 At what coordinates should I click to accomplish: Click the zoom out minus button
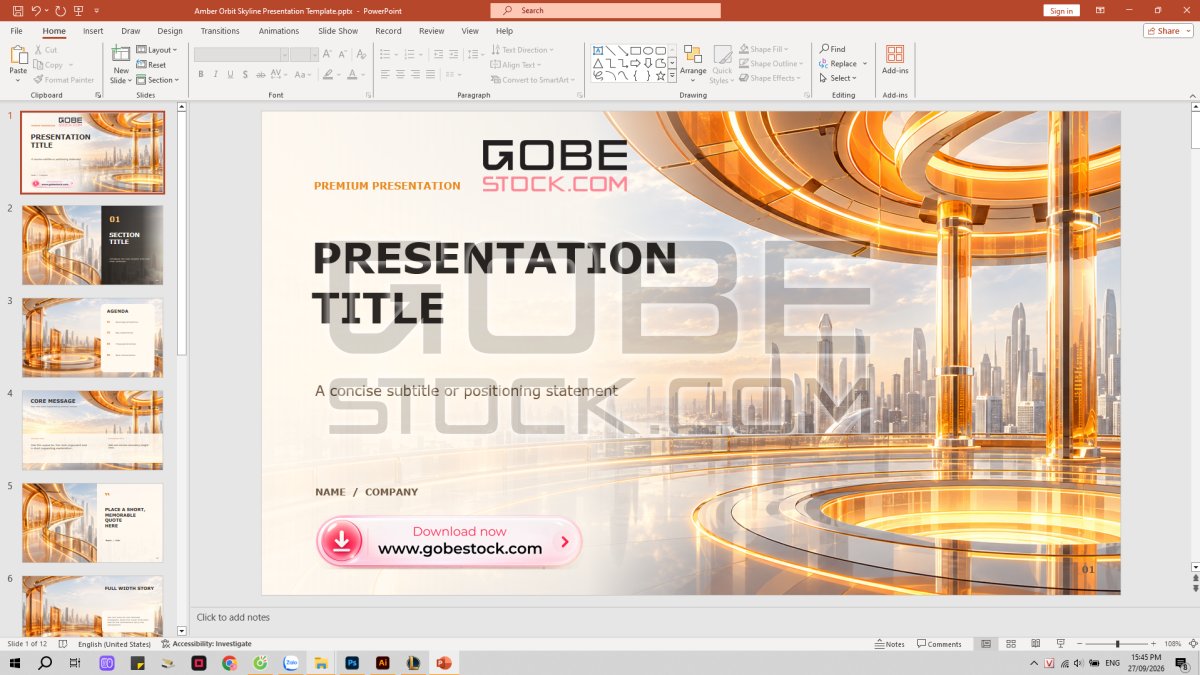[x=1080, y=644]
